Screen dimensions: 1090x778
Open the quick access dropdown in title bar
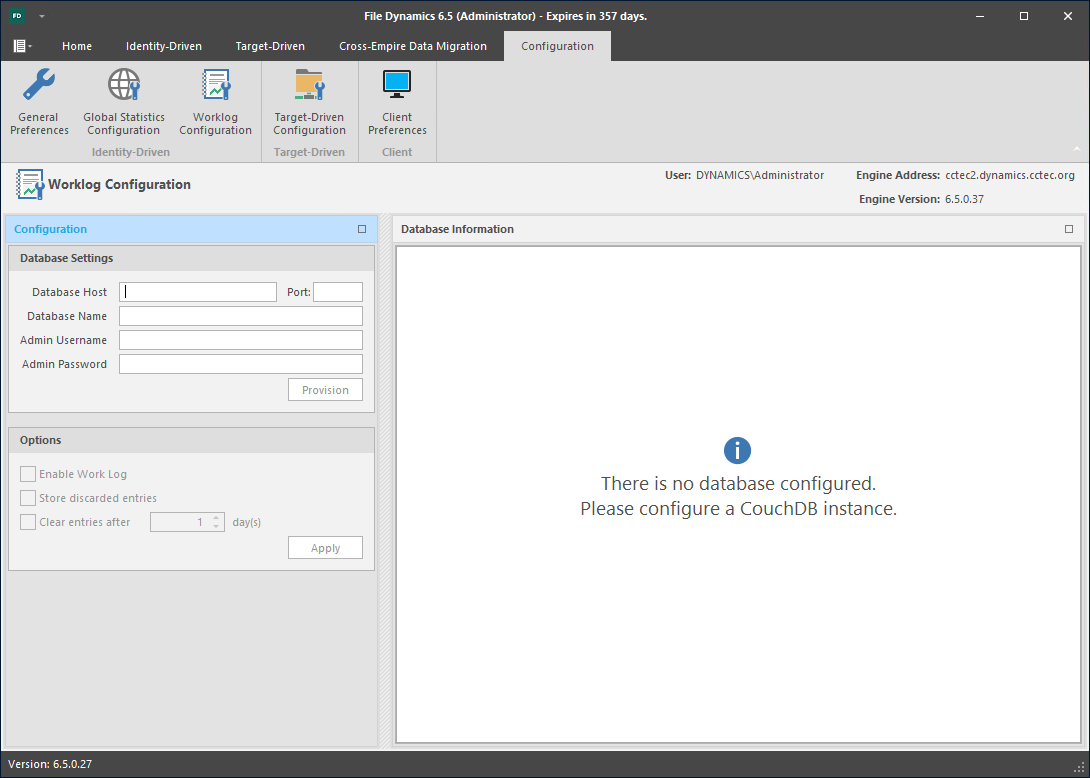[x=42, y=17]
